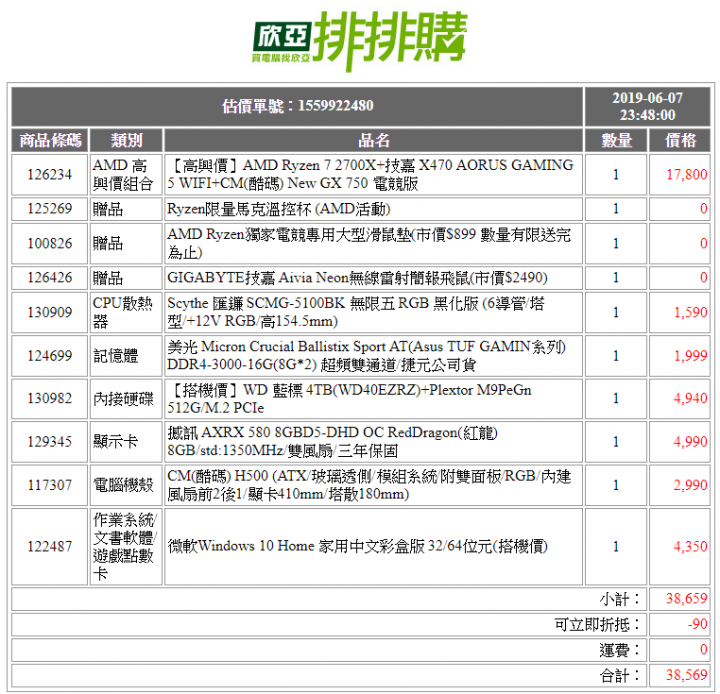Viewport: 720px width, 694px height.
Task: Click Ryzen限量馬克溫控杯 product name
Action: coord(279,209)
